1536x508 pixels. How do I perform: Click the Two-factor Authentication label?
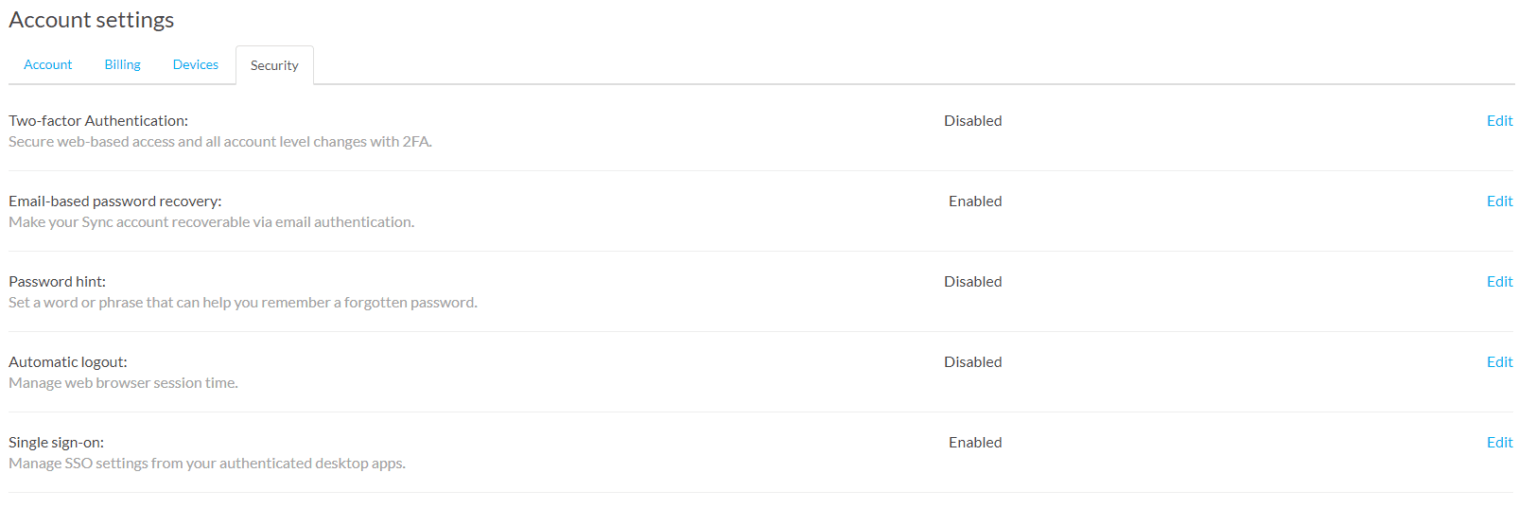[x=98, y=121]
